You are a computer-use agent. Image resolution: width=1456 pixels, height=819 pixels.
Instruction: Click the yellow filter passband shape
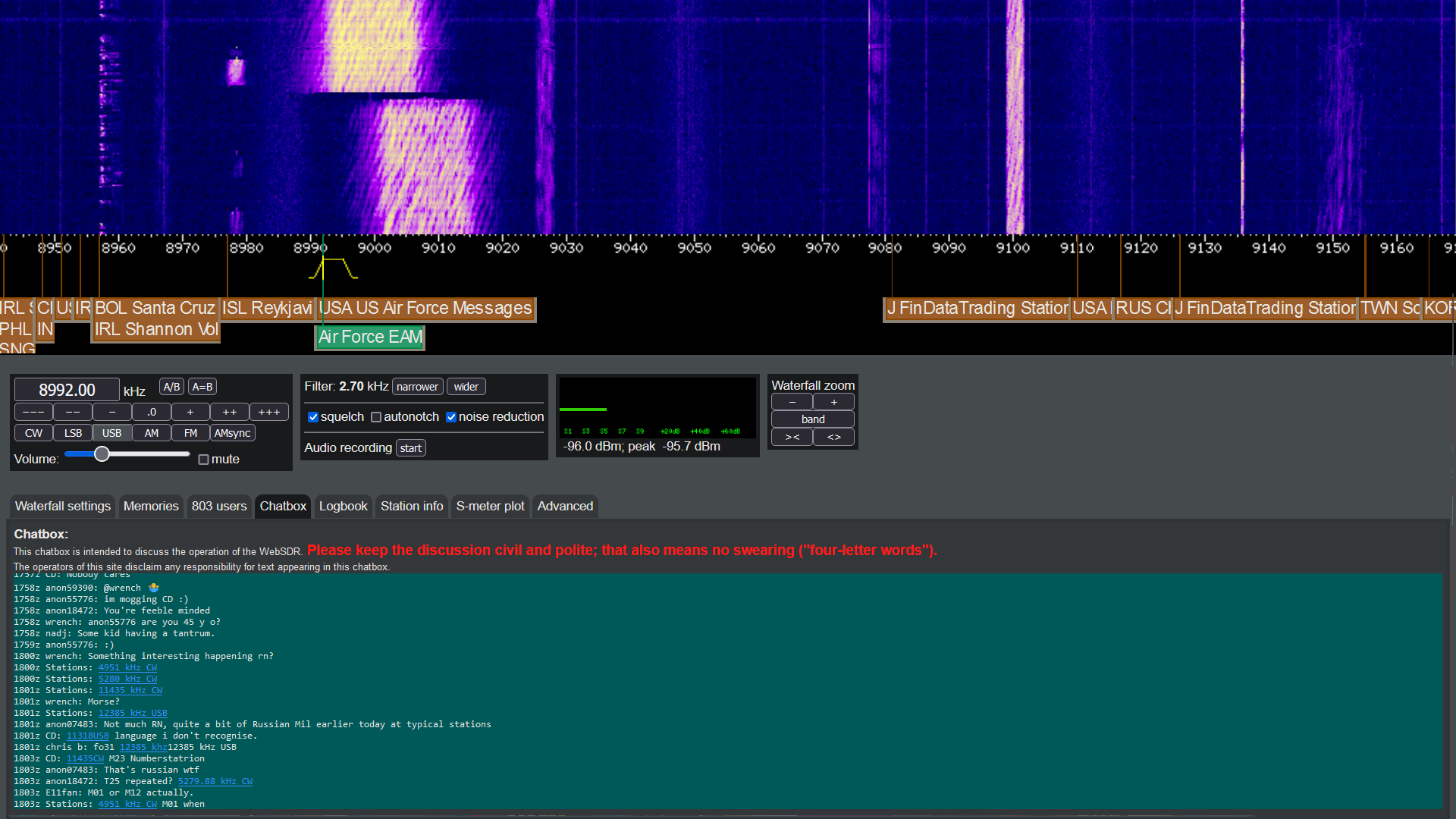333,268
